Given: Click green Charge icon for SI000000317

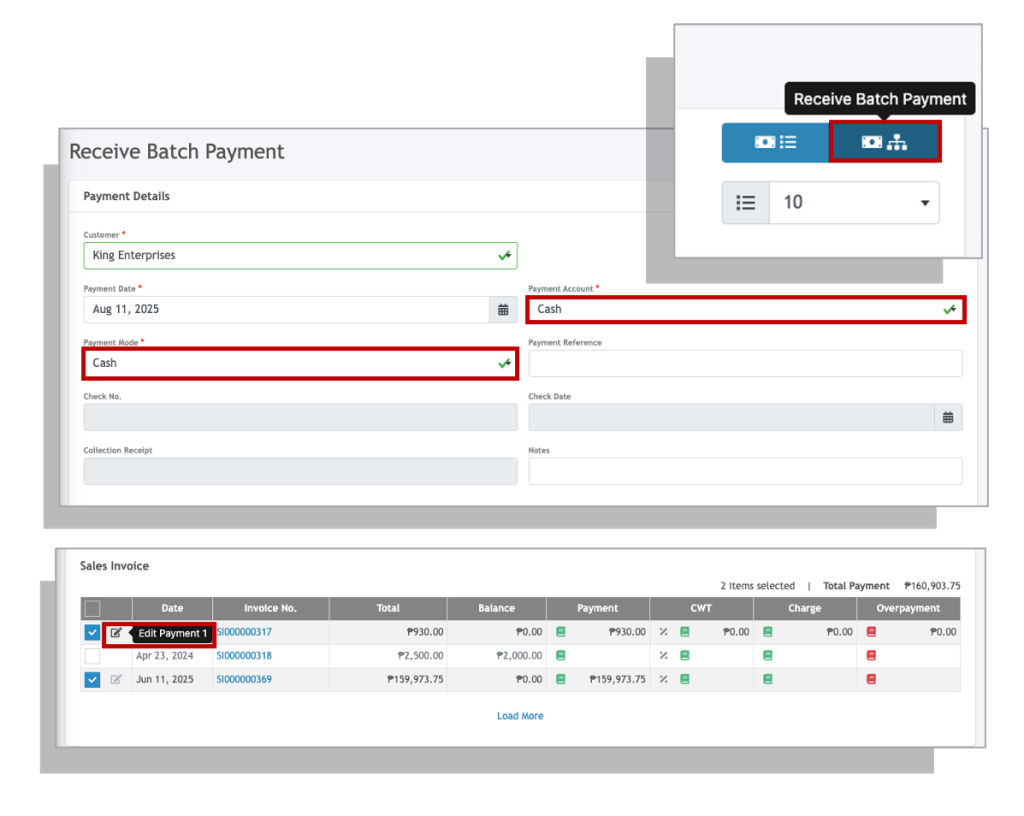Looking at the screenshot, I should (x=768, y=632).
